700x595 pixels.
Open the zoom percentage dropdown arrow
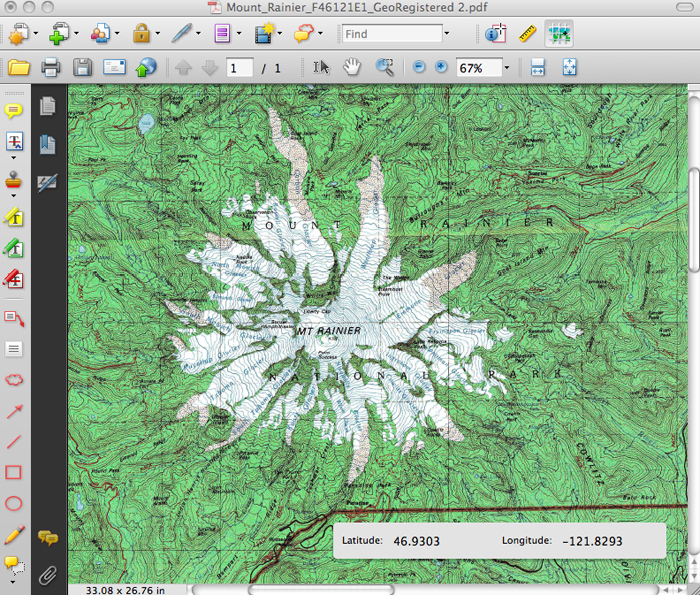[x=507, y=68]
